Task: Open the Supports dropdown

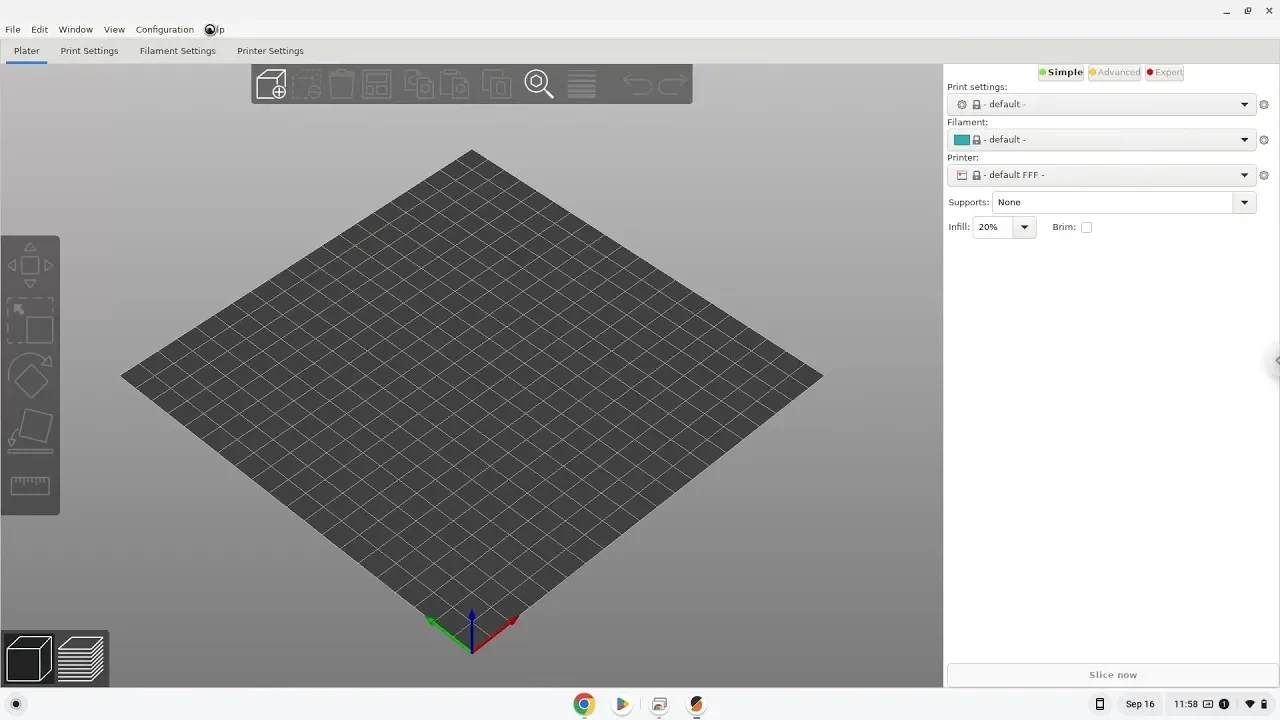Action: point(1244,203)
